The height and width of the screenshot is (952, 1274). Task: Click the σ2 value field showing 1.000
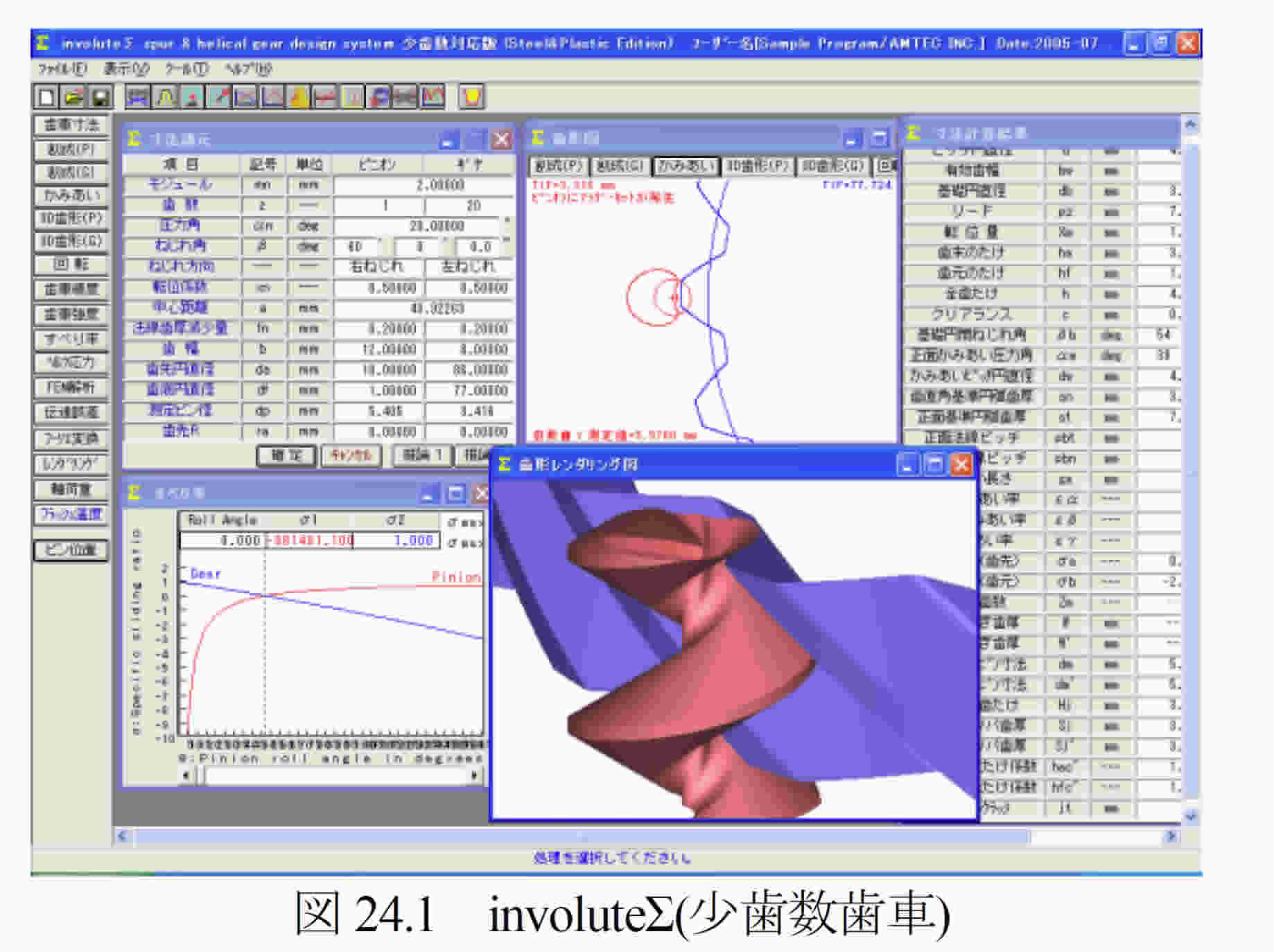[396, 540]
